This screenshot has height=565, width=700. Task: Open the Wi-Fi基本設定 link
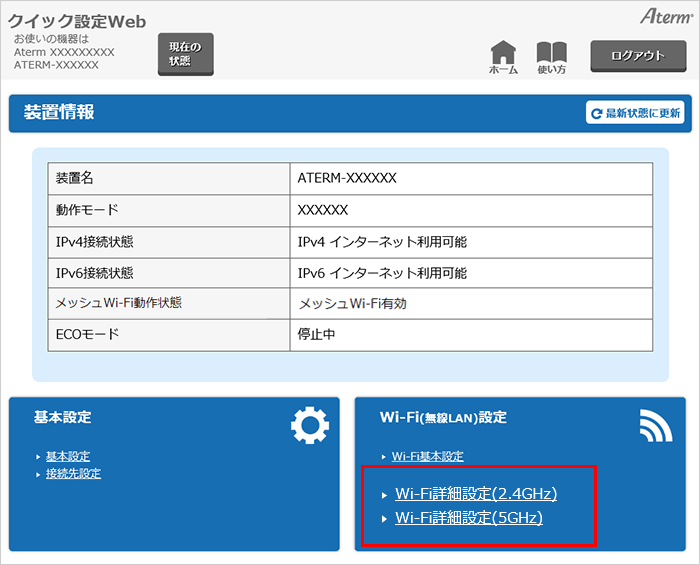pos(427,456)
